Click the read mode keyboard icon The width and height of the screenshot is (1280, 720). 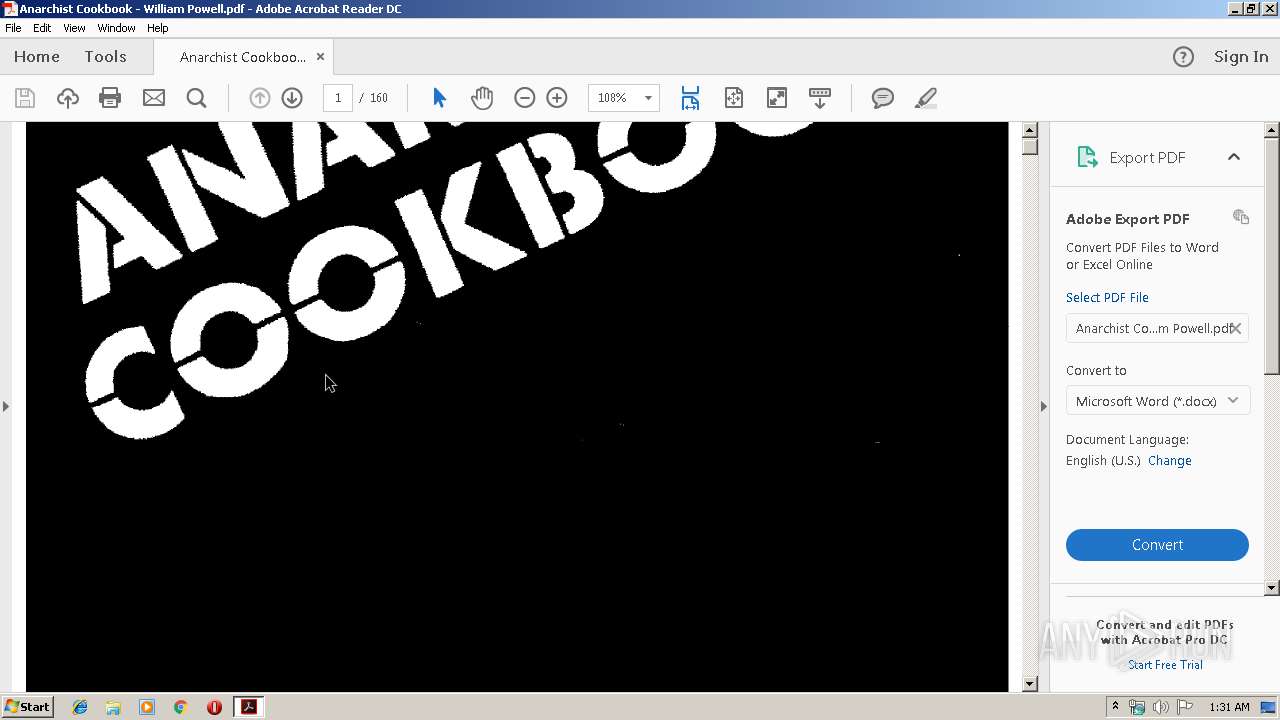819,98
